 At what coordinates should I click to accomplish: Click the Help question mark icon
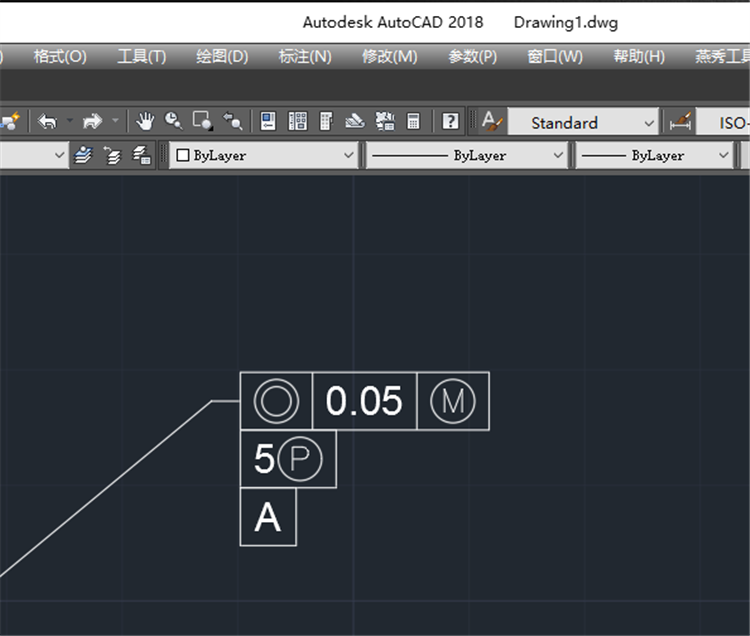coord(450,121)
